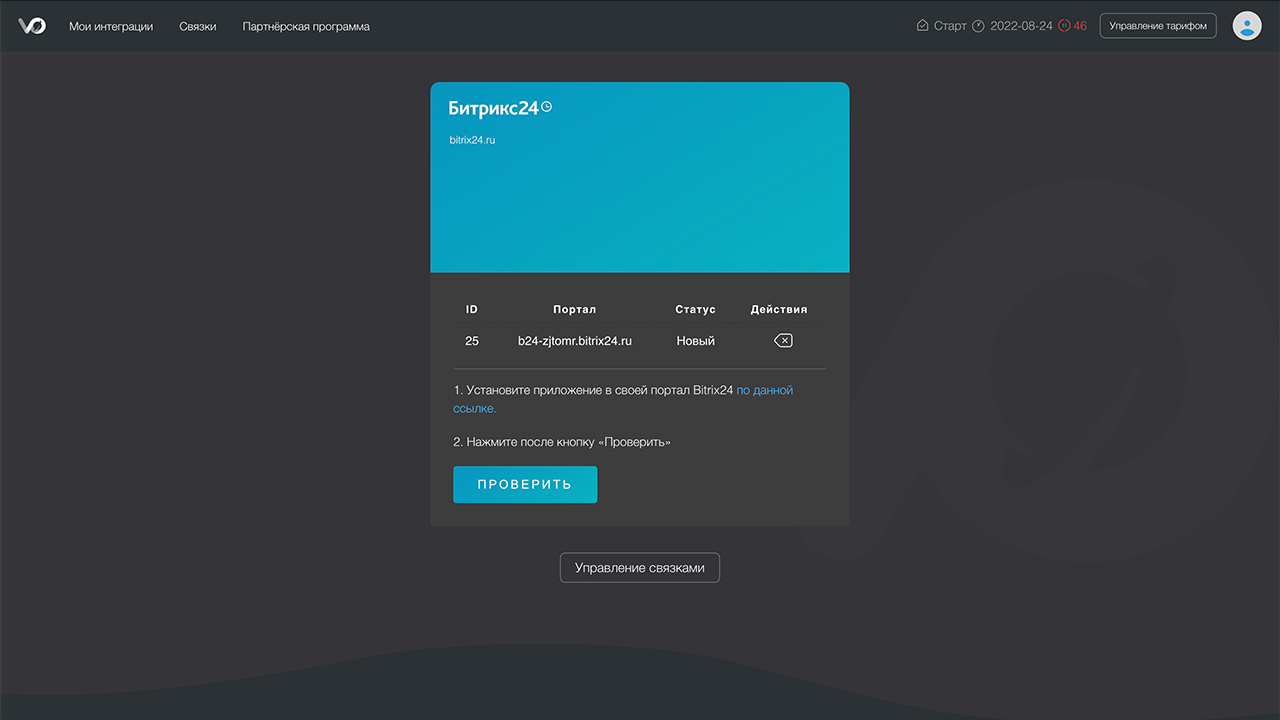Delete the b24-zjtomr.bitrix24.ru portal row
The width and height of the screenshot is (1280, 720).
click(783, 341)
